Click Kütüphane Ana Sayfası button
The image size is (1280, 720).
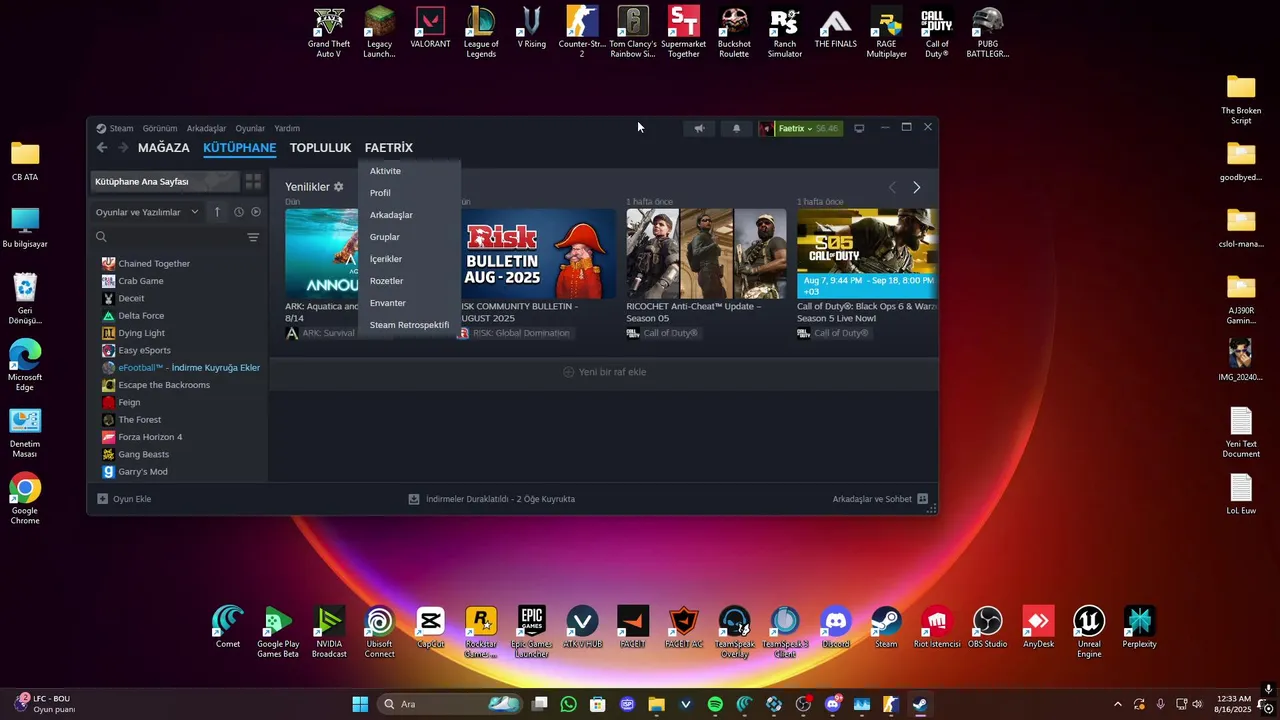click(166, 182)
